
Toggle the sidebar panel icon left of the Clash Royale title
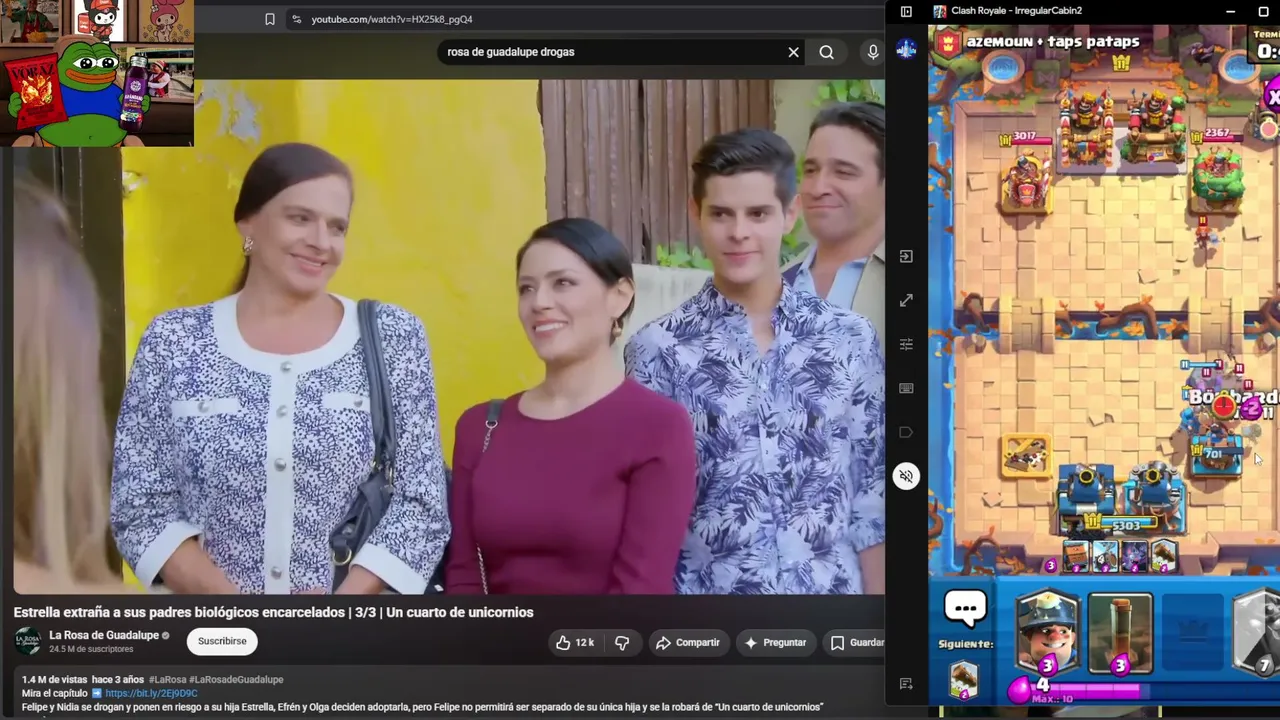(906, 11)
